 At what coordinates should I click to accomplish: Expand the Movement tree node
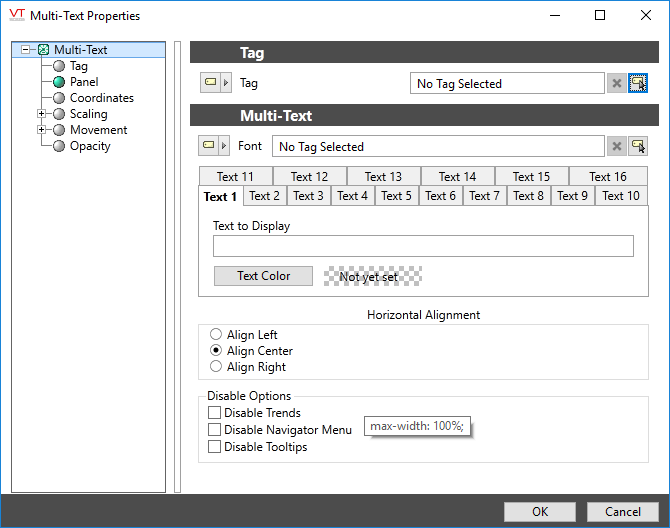point(41,130)
